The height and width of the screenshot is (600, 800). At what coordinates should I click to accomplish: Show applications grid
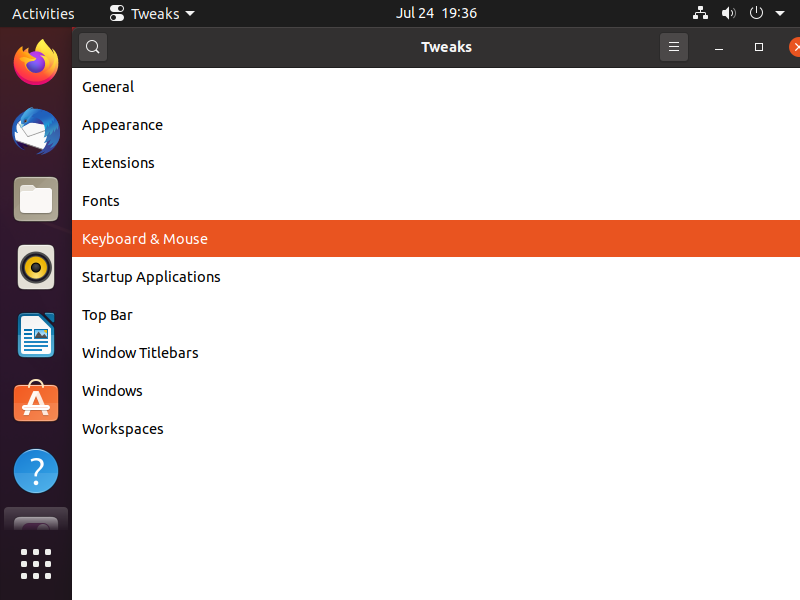click(36, 564)
